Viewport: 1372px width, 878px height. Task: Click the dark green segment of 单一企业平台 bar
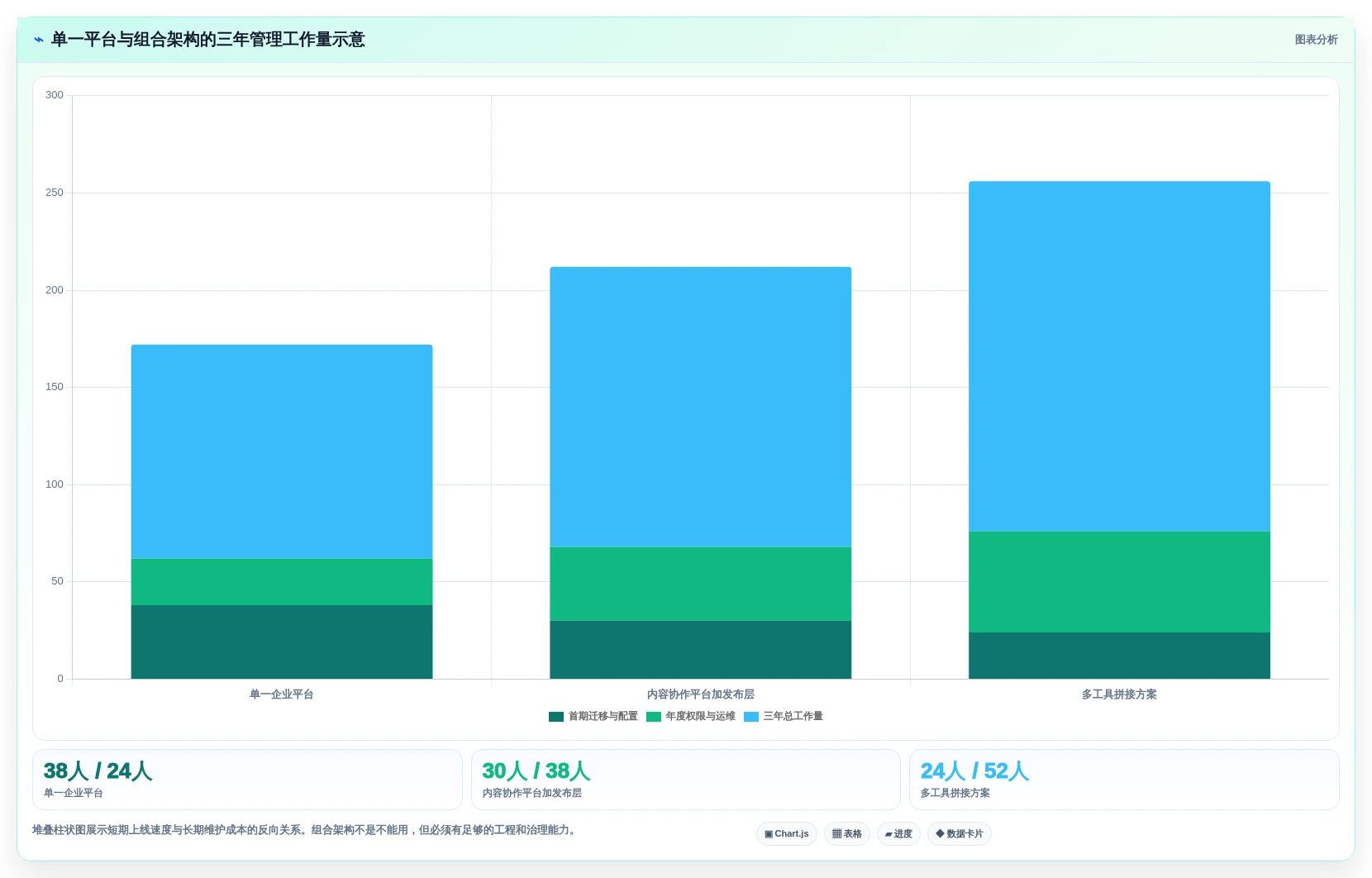(x=282, y=642)
